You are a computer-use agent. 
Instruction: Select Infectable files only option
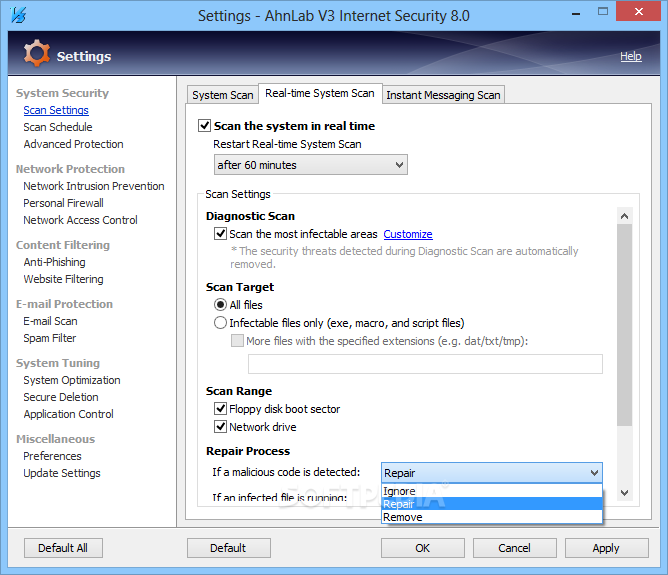coord(220,323)
